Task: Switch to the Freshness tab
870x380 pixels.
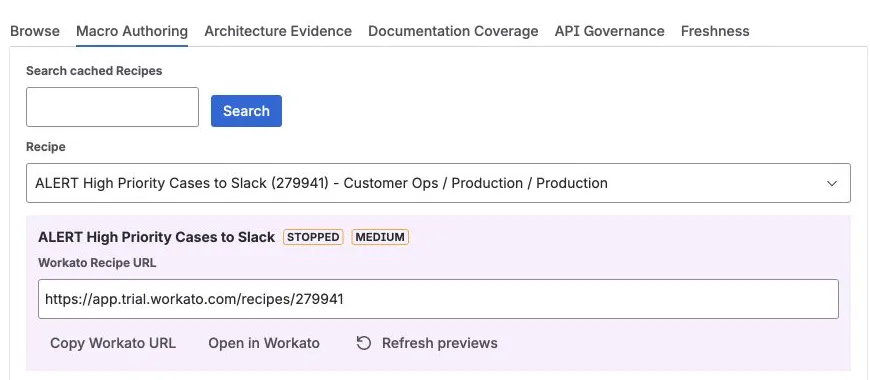Action: (x=715, y=31)
